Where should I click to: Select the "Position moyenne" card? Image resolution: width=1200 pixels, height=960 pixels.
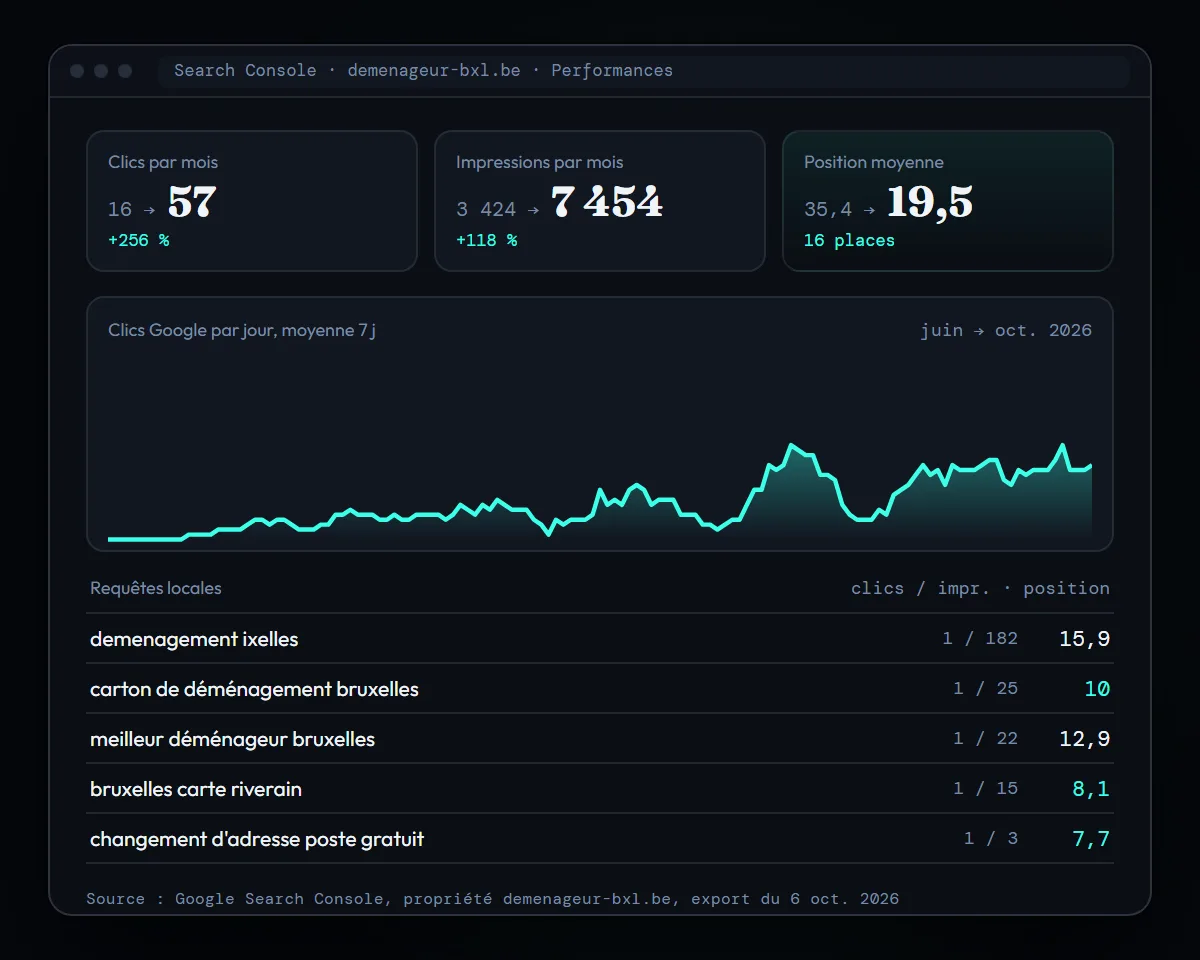[x=948, y=201]
